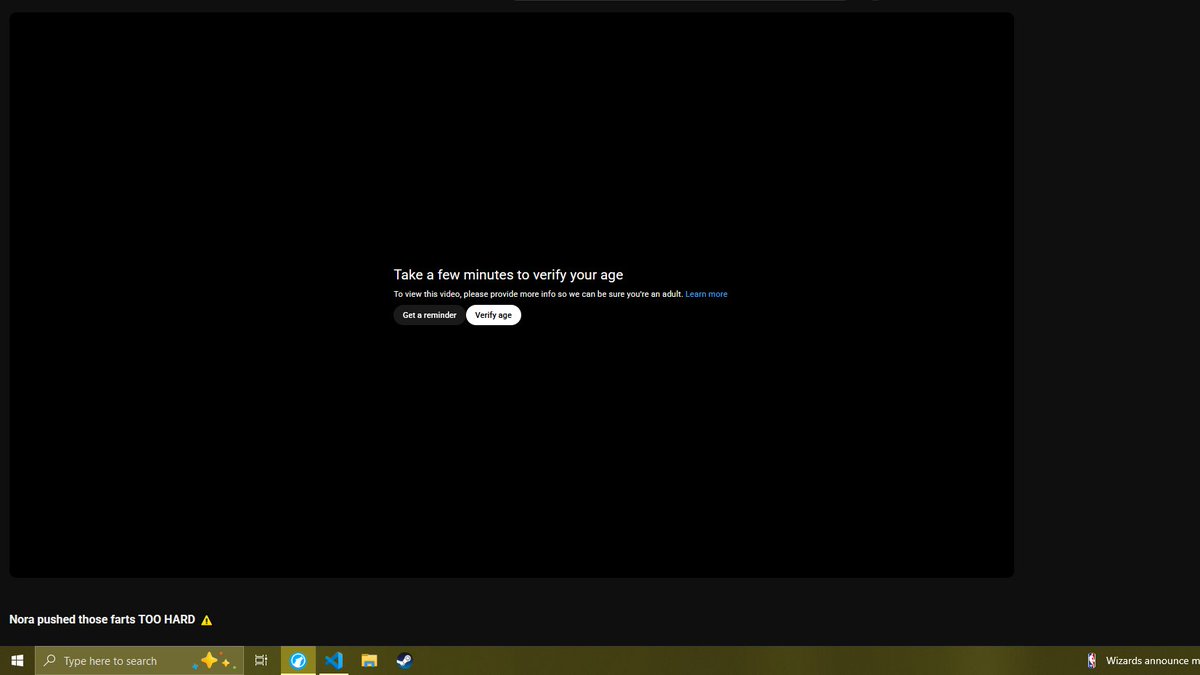This screenshot has height=675, width=1200.
Task: Open Visual Studio Code from the taskbar
Action: (x=334, y=661)
